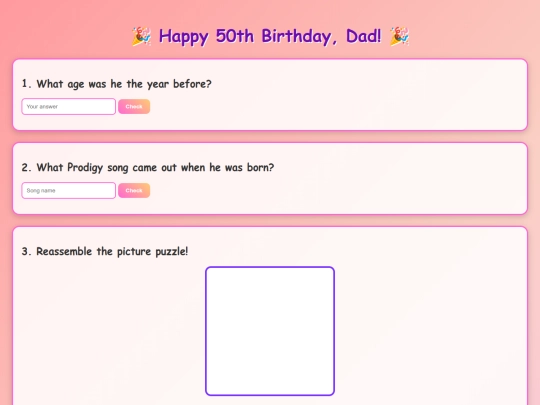Click the 'Happy 50th Birthday, Dad!' heading
Screen dimensions: 540x405
pyautogui.click(x=270, y=36)
